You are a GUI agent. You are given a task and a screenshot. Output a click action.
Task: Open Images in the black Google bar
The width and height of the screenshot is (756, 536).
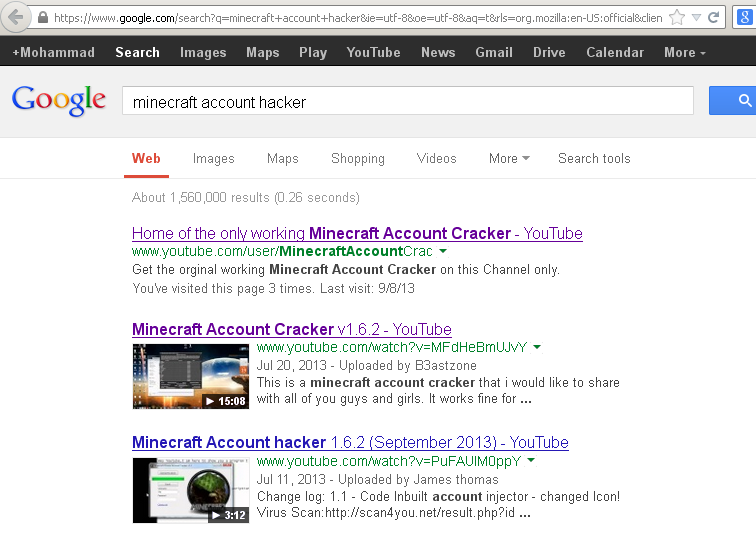pos(203,52)
